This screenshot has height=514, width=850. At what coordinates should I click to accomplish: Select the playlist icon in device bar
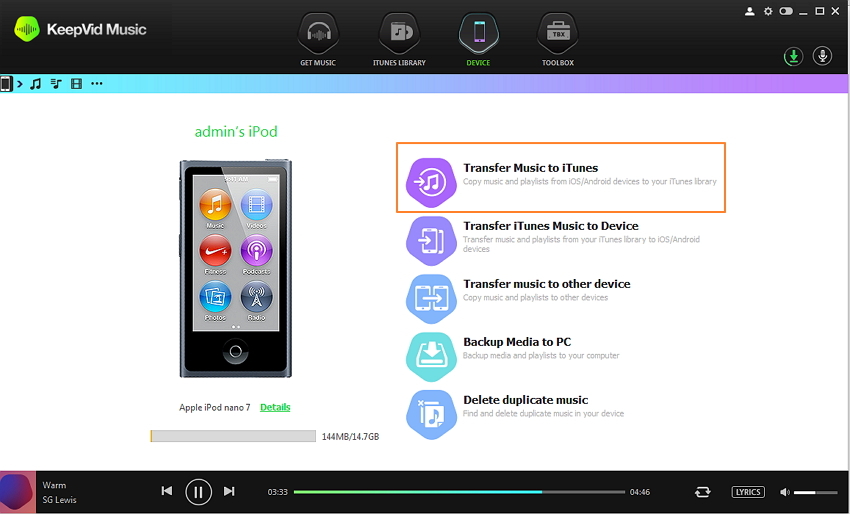[56, 84]
